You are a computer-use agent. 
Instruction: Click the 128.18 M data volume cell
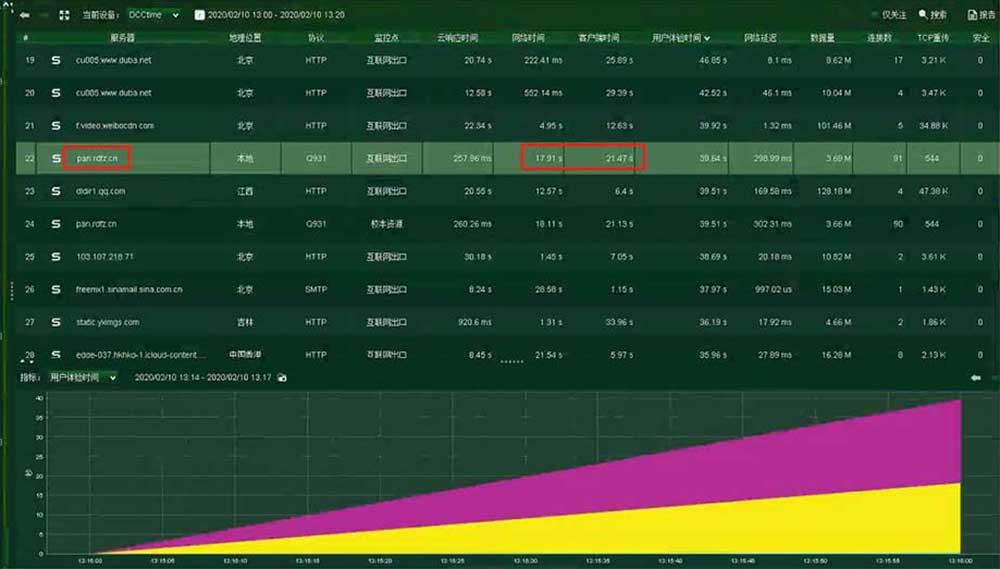834,191
